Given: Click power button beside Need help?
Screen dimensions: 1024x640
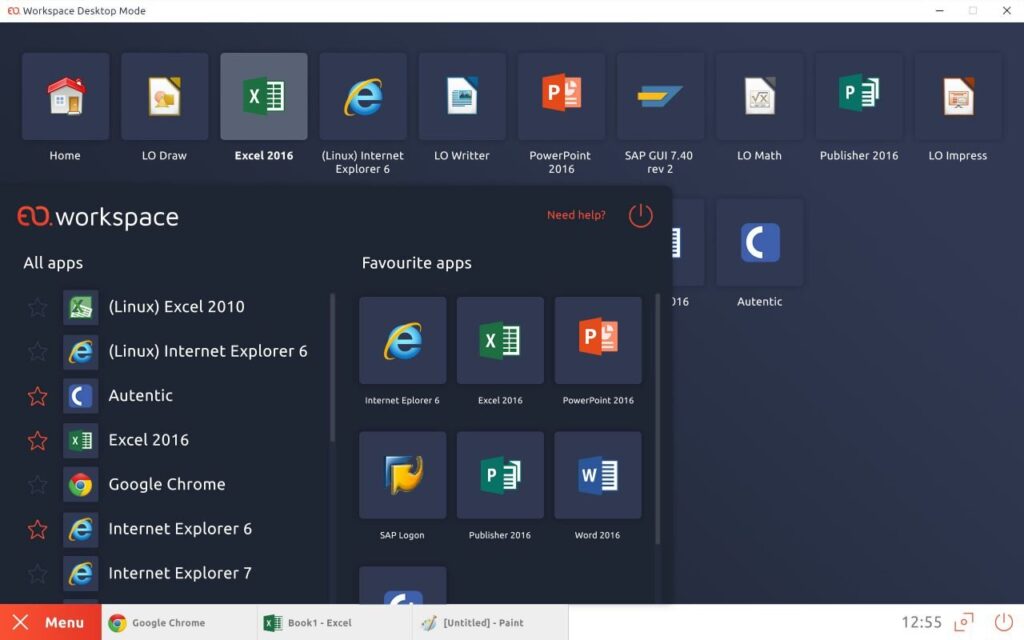Looking at the screenshot, I should [641, 216].
